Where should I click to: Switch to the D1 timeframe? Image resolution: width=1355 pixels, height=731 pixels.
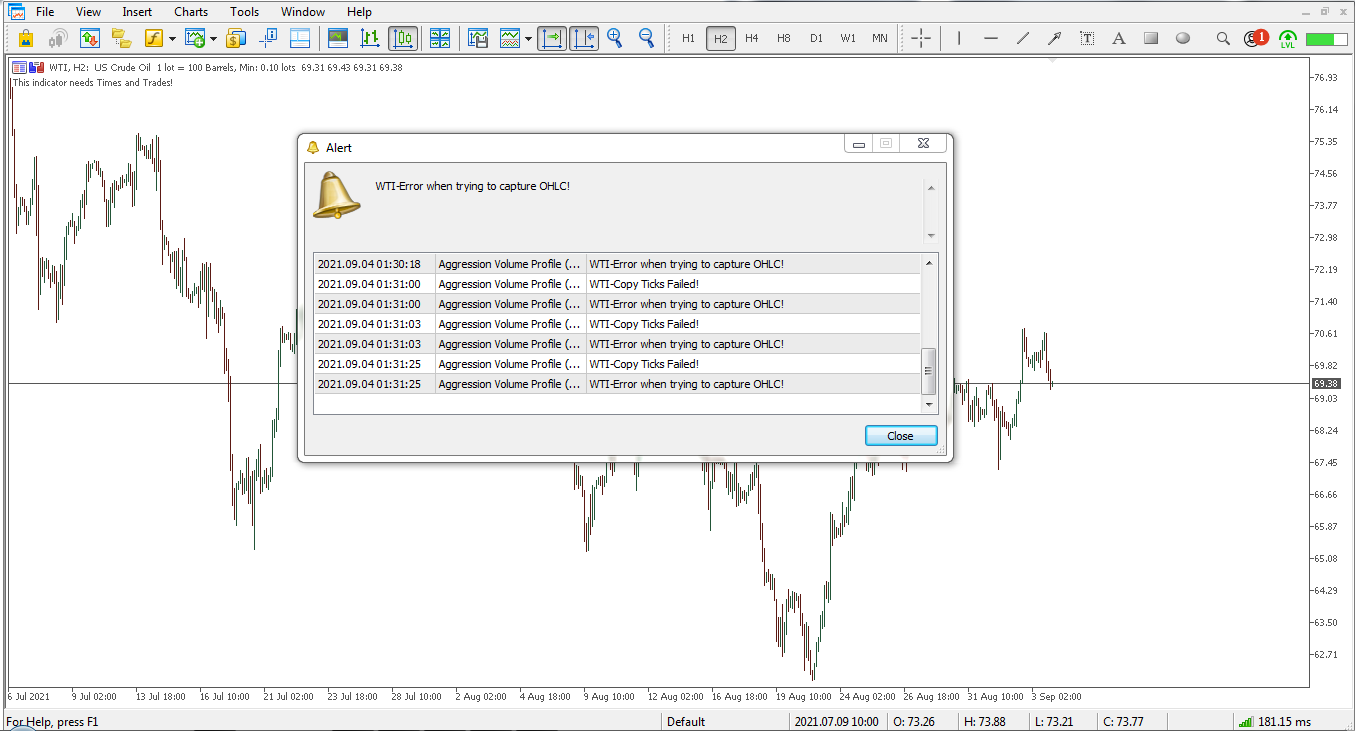(816, 39)
